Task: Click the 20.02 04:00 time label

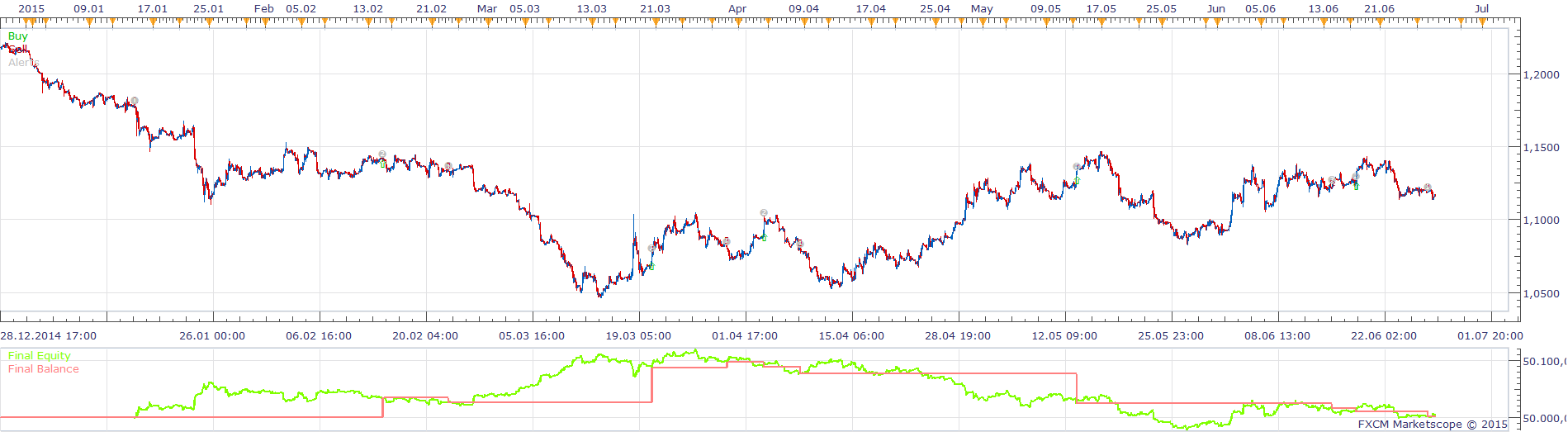Action: pos(425,336)
